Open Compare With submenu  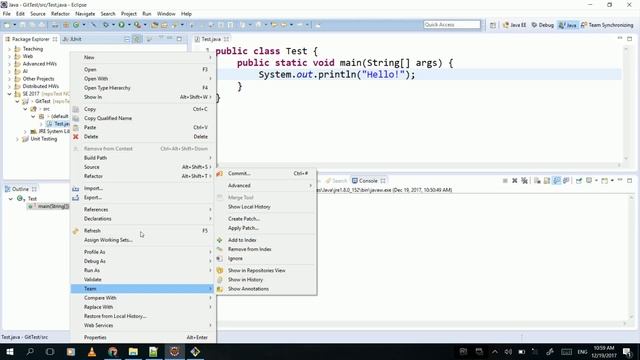coord(142,298)
